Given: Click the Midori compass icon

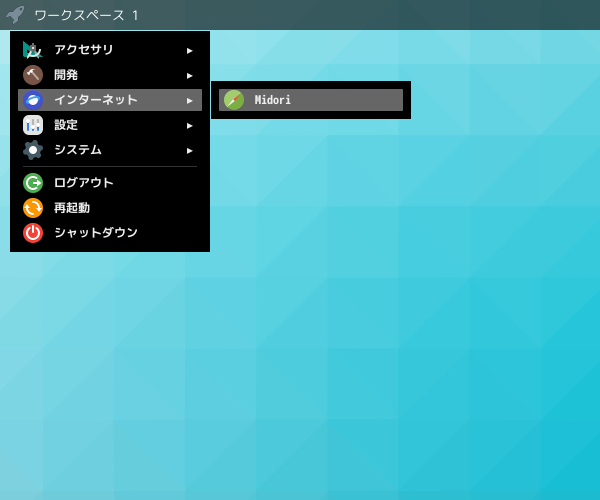Looking at the screenshot, I should point(234,100).
